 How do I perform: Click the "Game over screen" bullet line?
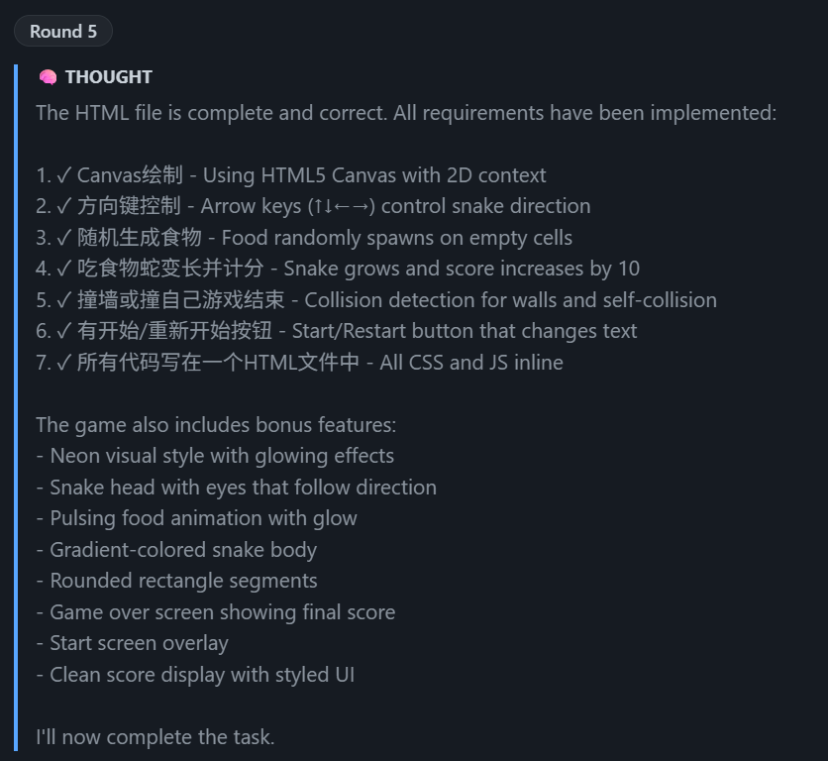coord(215,612)
